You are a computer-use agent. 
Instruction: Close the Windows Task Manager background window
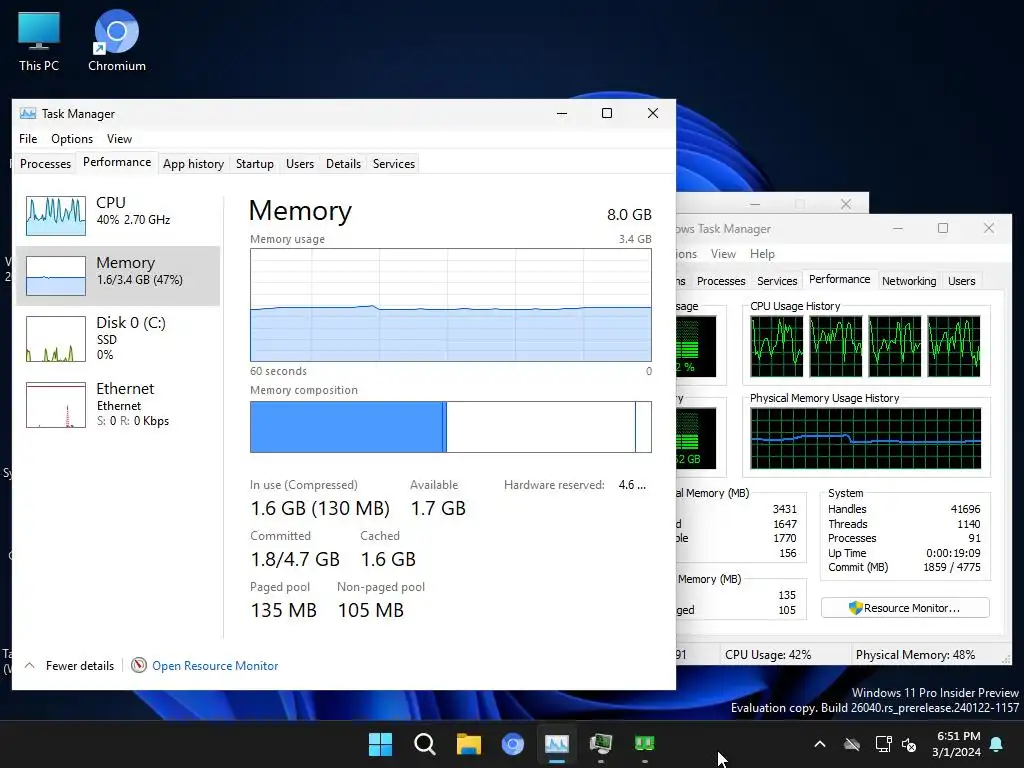pos(989,228)
